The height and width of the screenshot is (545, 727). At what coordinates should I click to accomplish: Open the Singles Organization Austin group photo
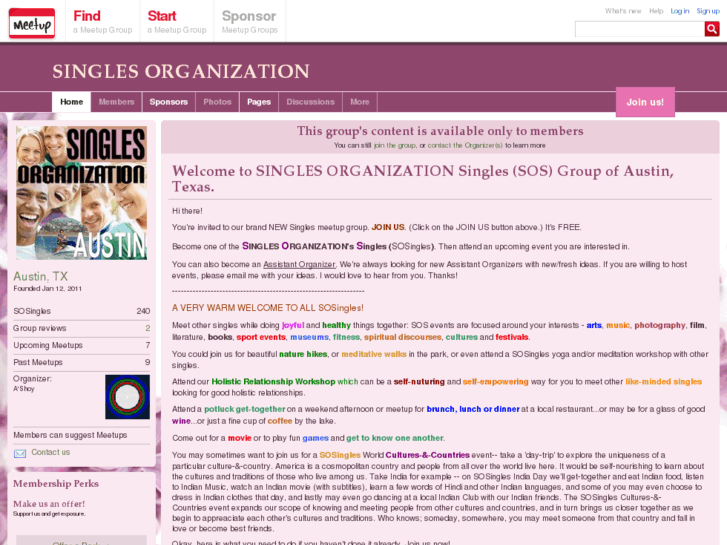click(x=82, y=192)
